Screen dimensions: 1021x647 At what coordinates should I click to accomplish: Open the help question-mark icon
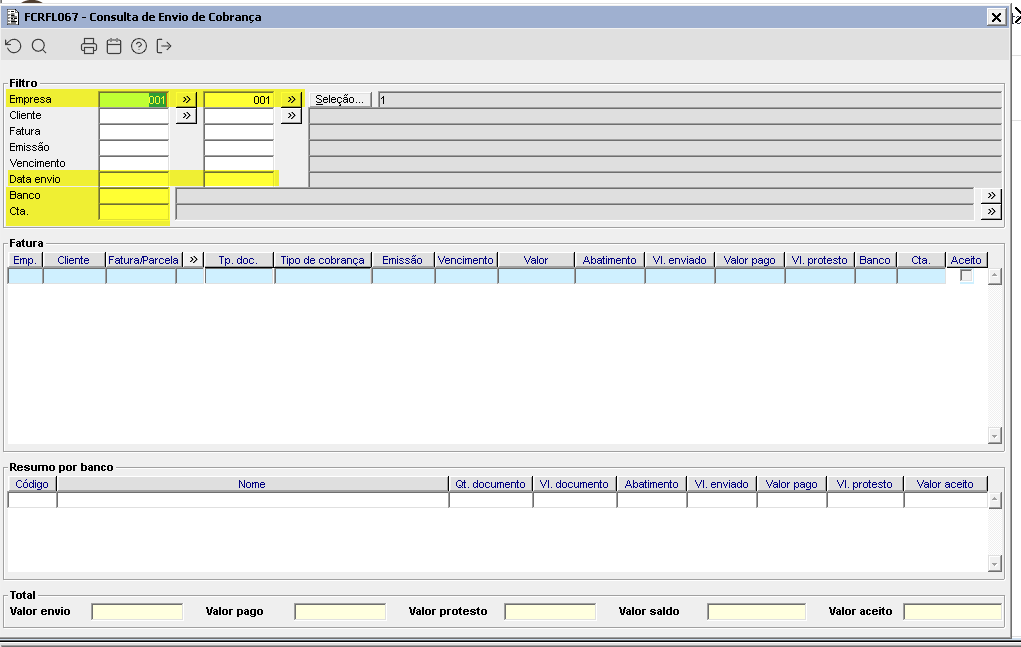pos(139,46)
